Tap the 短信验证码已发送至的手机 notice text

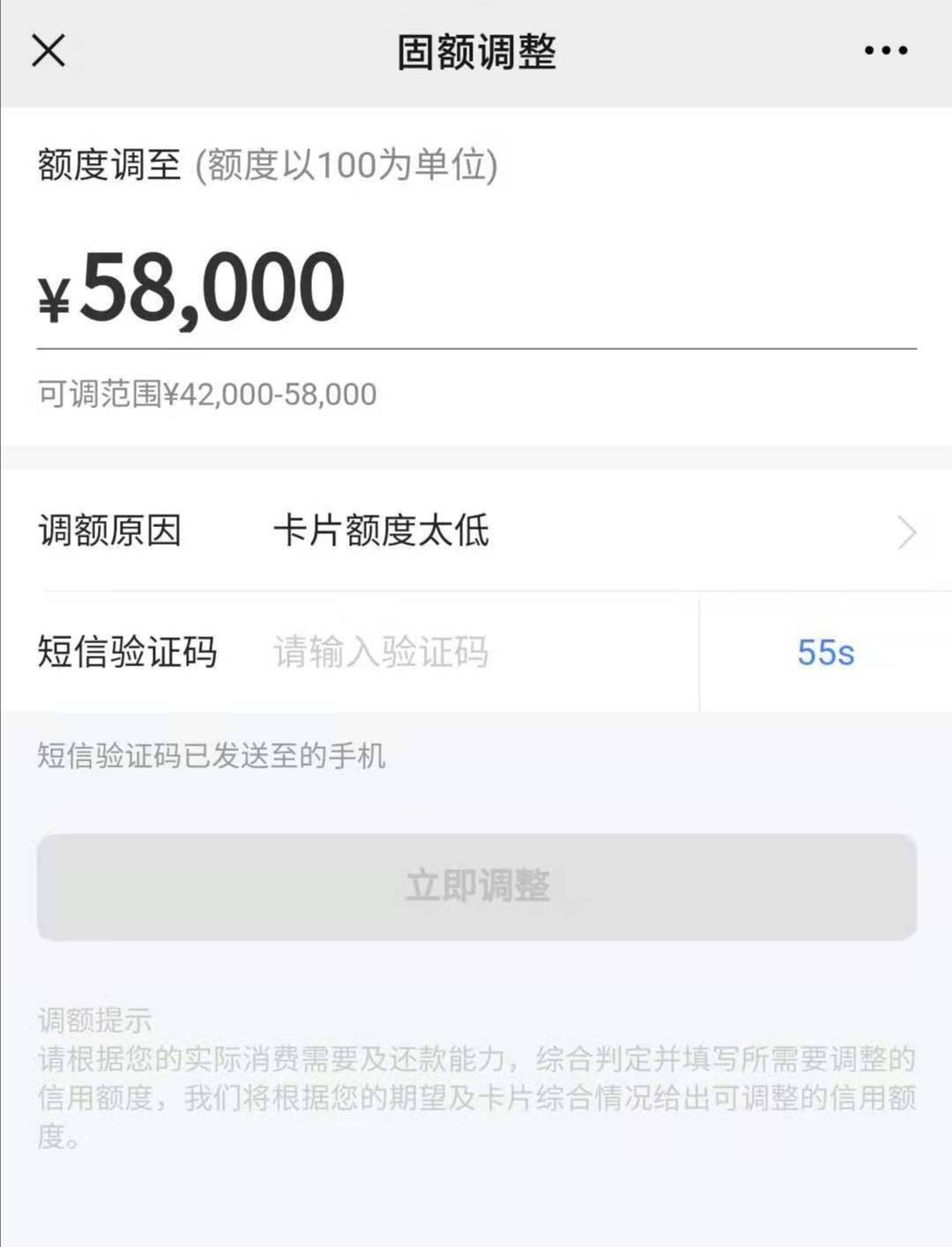pyautogui.click(x=212, y=756)
